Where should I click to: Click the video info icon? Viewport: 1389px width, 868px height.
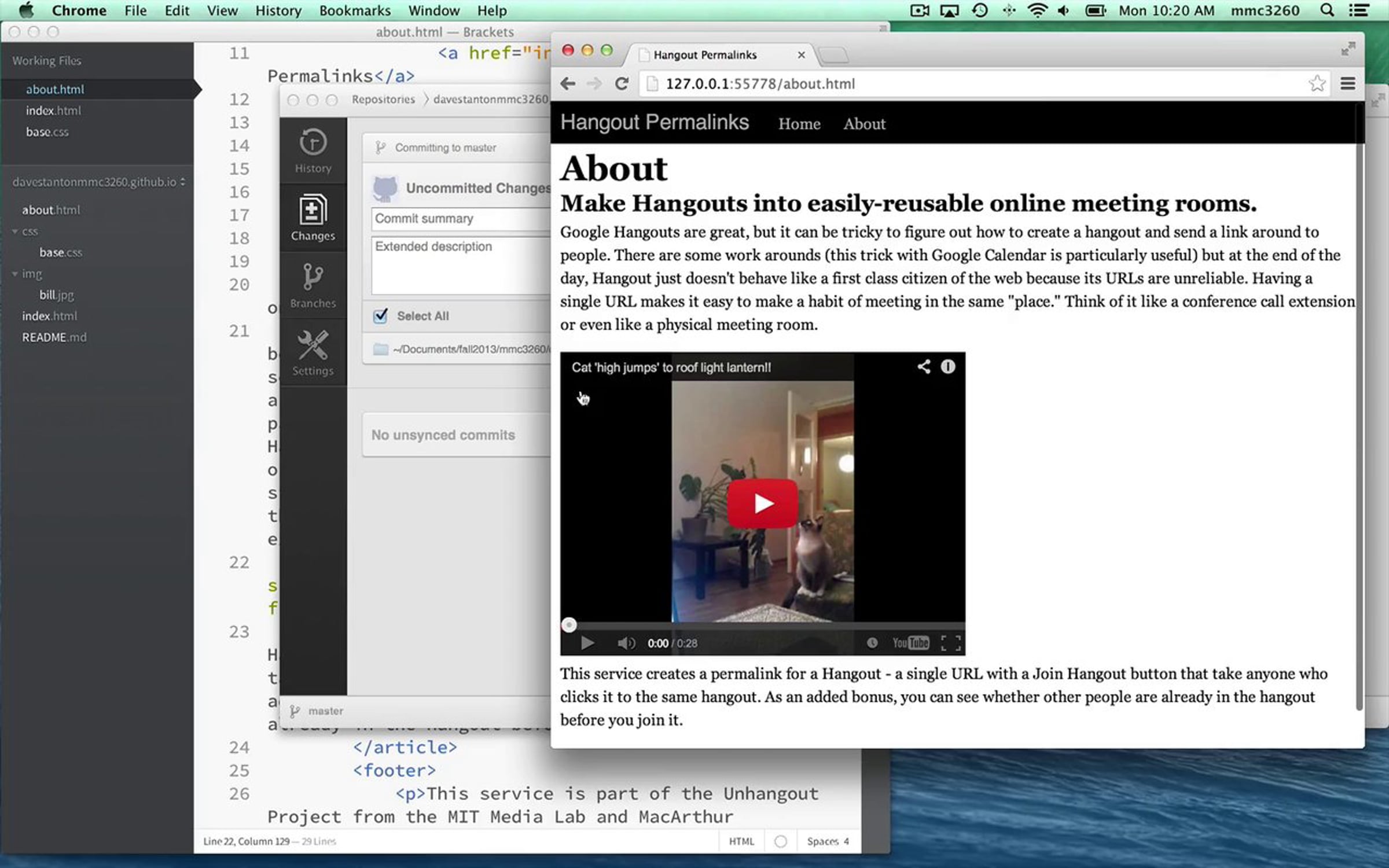(x=947, y=366)
